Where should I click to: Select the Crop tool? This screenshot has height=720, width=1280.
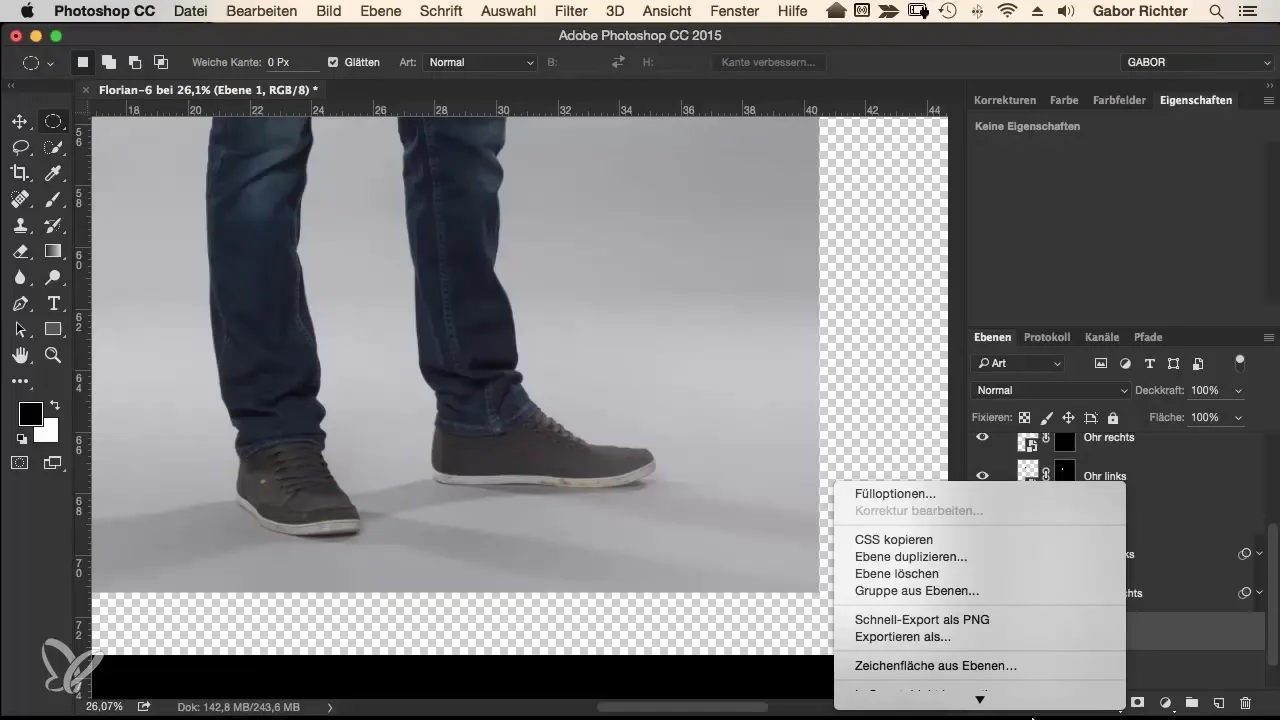tap(19, 174)
